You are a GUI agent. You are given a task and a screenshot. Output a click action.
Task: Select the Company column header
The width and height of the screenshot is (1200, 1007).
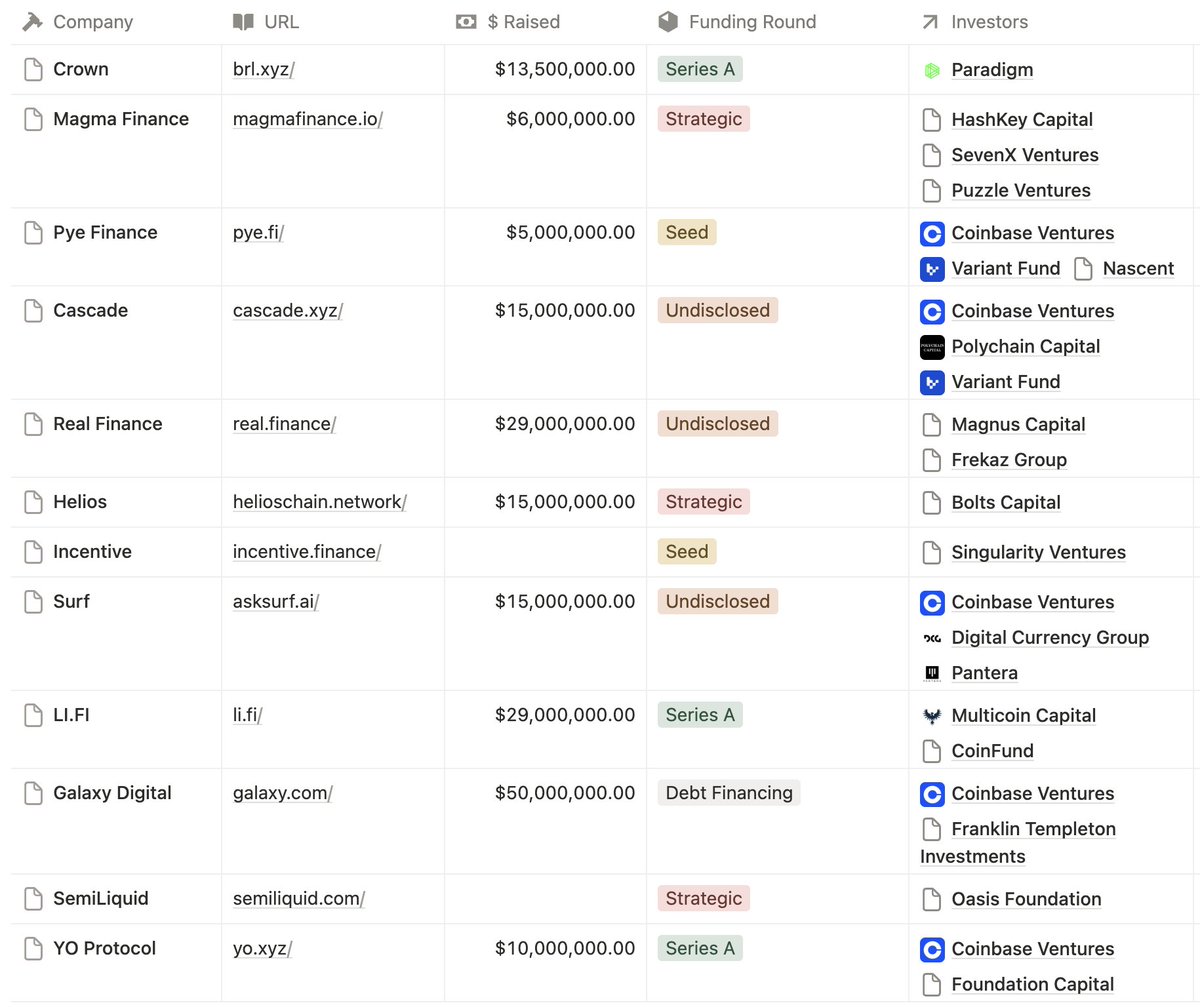point(95,21)
